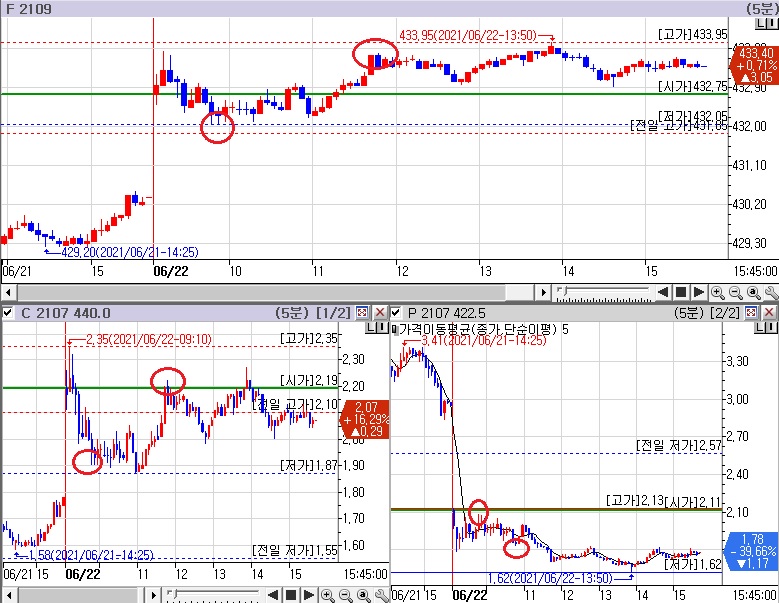Click right arrow of F 2109 chart scrollbar

[543, 292]
